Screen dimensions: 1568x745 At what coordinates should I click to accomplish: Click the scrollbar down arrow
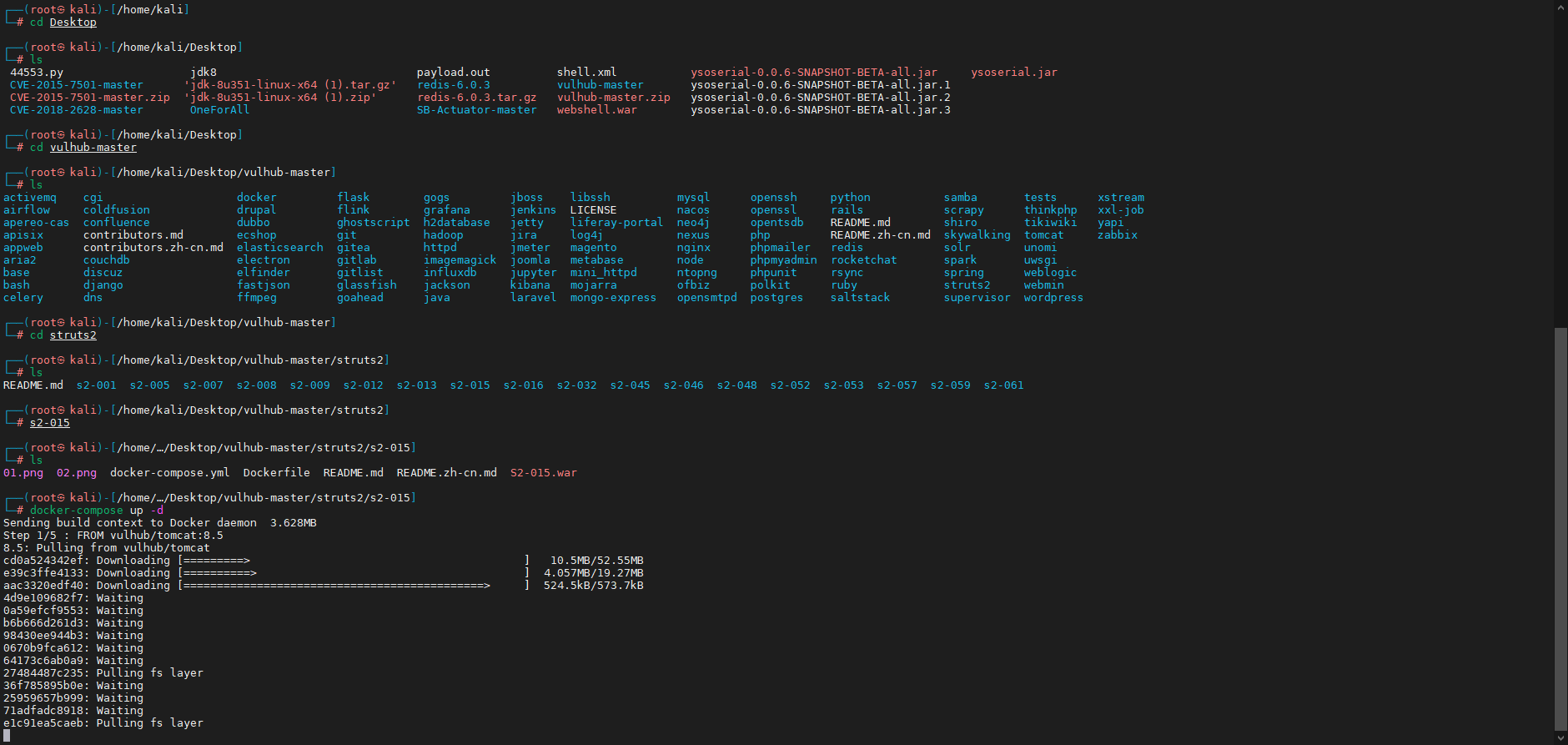click(x=1560, y=738)
